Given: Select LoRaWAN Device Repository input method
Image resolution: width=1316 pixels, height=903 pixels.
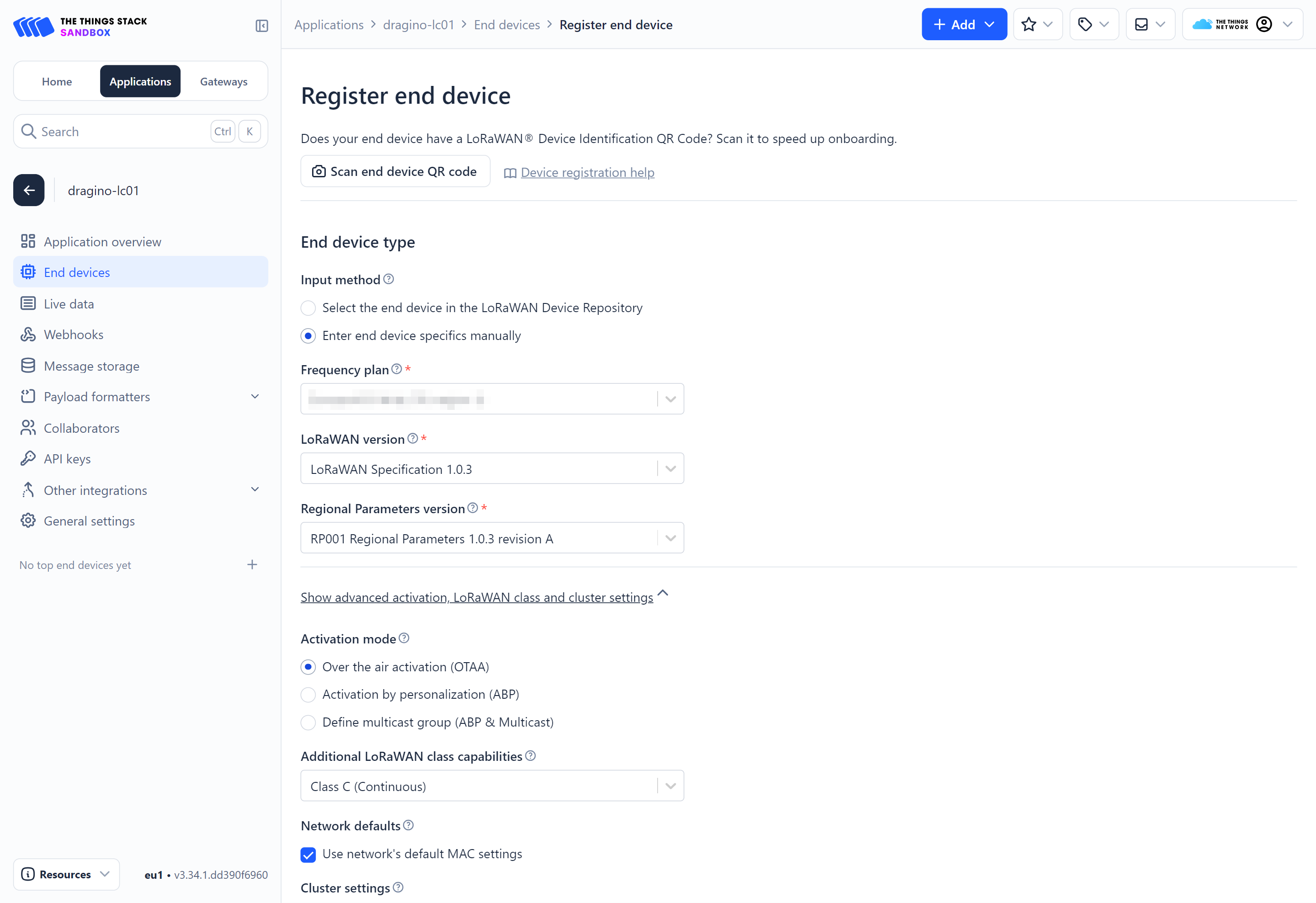Looking at the screenshot, I should 308,308.
